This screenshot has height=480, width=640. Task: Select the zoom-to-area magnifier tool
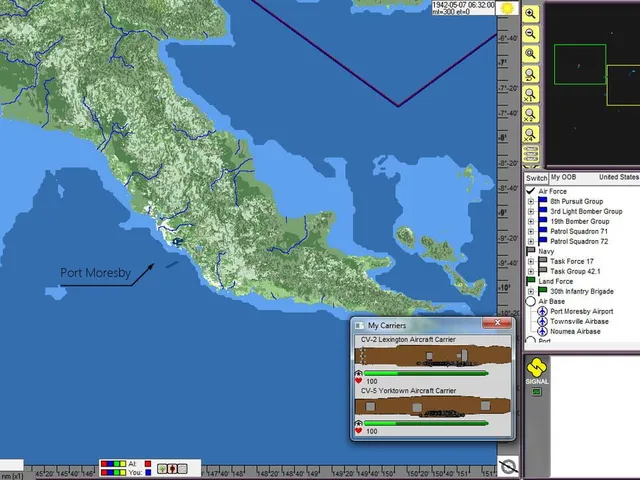pyautogui.click(x=530, y=54)
